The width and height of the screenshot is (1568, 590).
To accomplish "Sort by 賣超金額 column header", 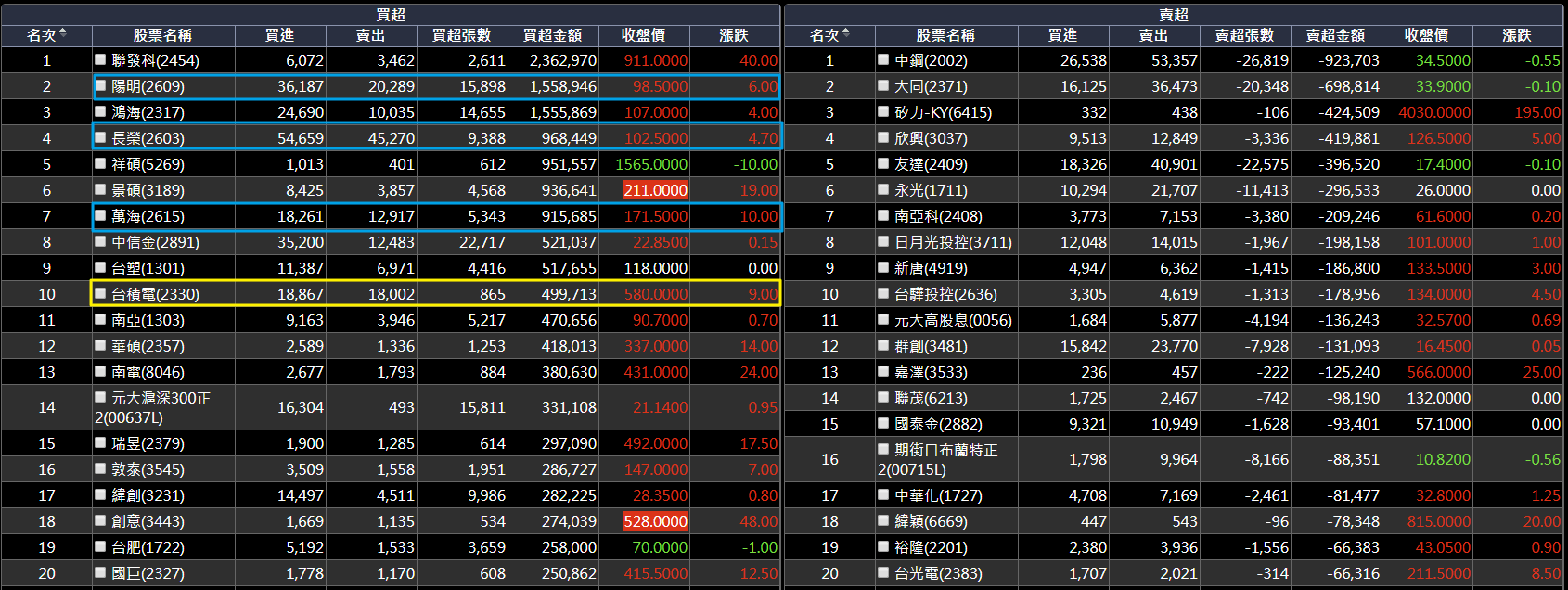I will coord(1335,35).
